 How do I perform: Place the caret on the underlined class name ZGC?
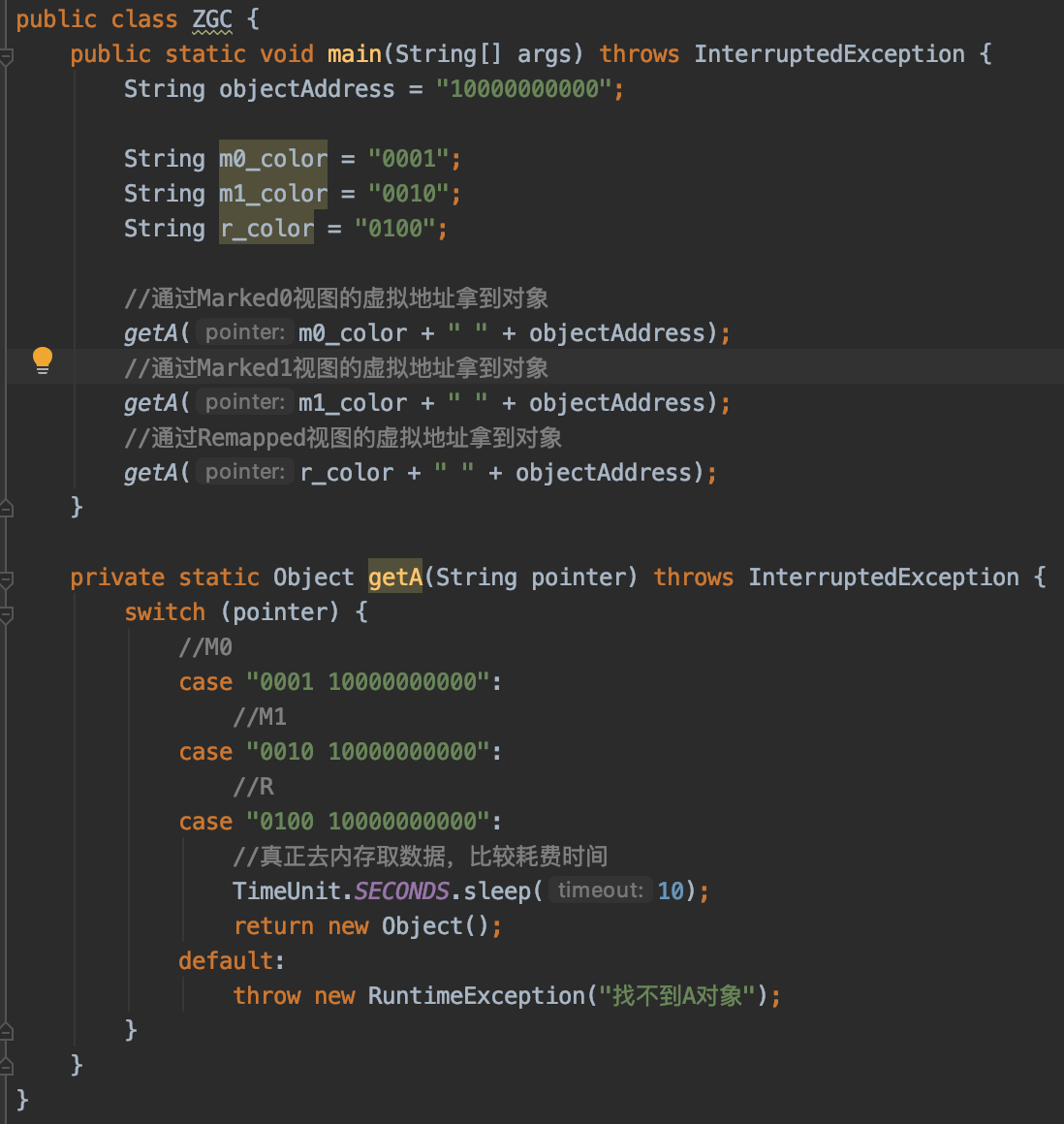click(211, 18)
